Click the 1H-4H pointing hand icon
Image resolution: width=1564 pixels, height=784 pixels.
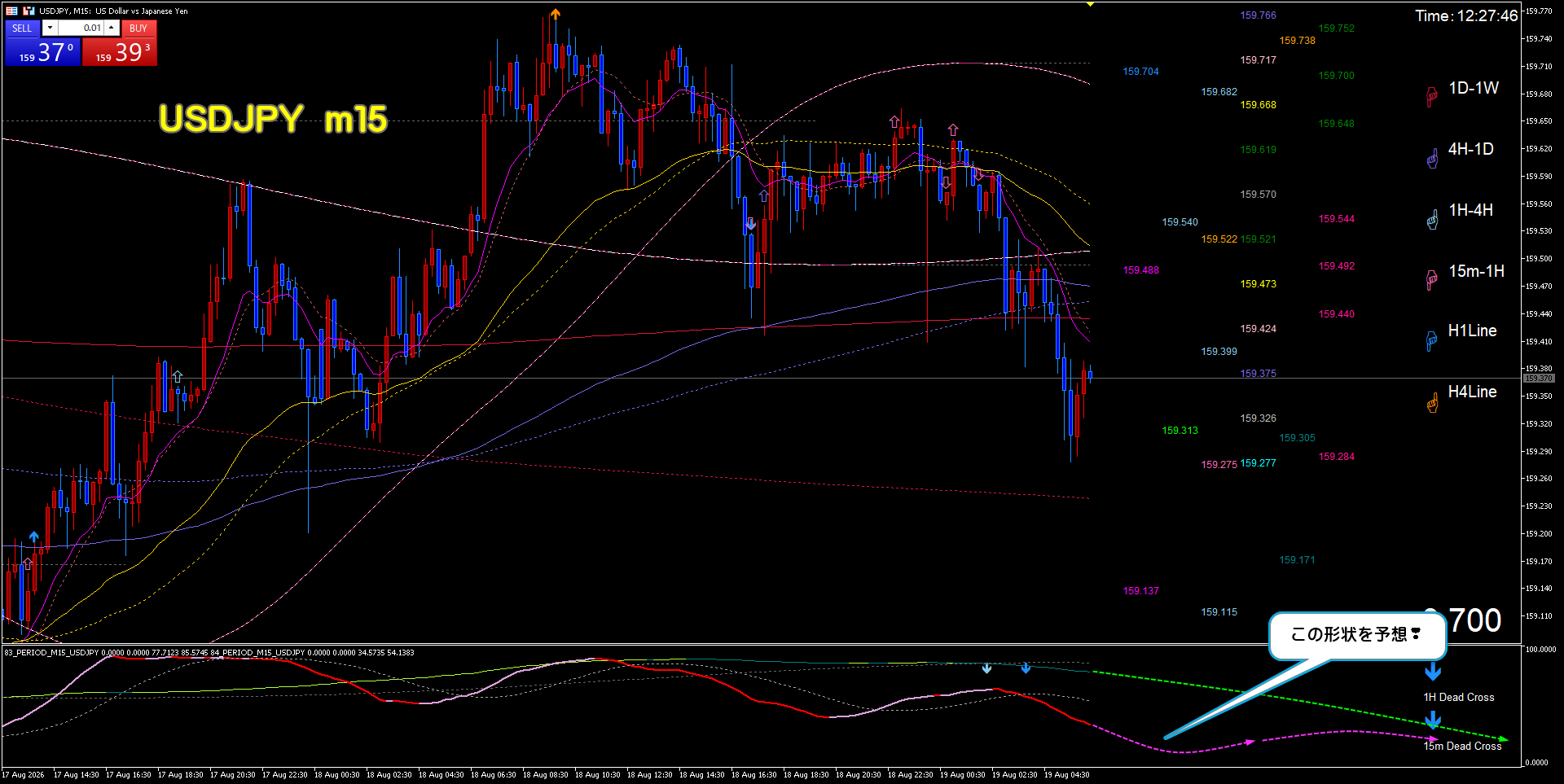tap(1432, 219)
